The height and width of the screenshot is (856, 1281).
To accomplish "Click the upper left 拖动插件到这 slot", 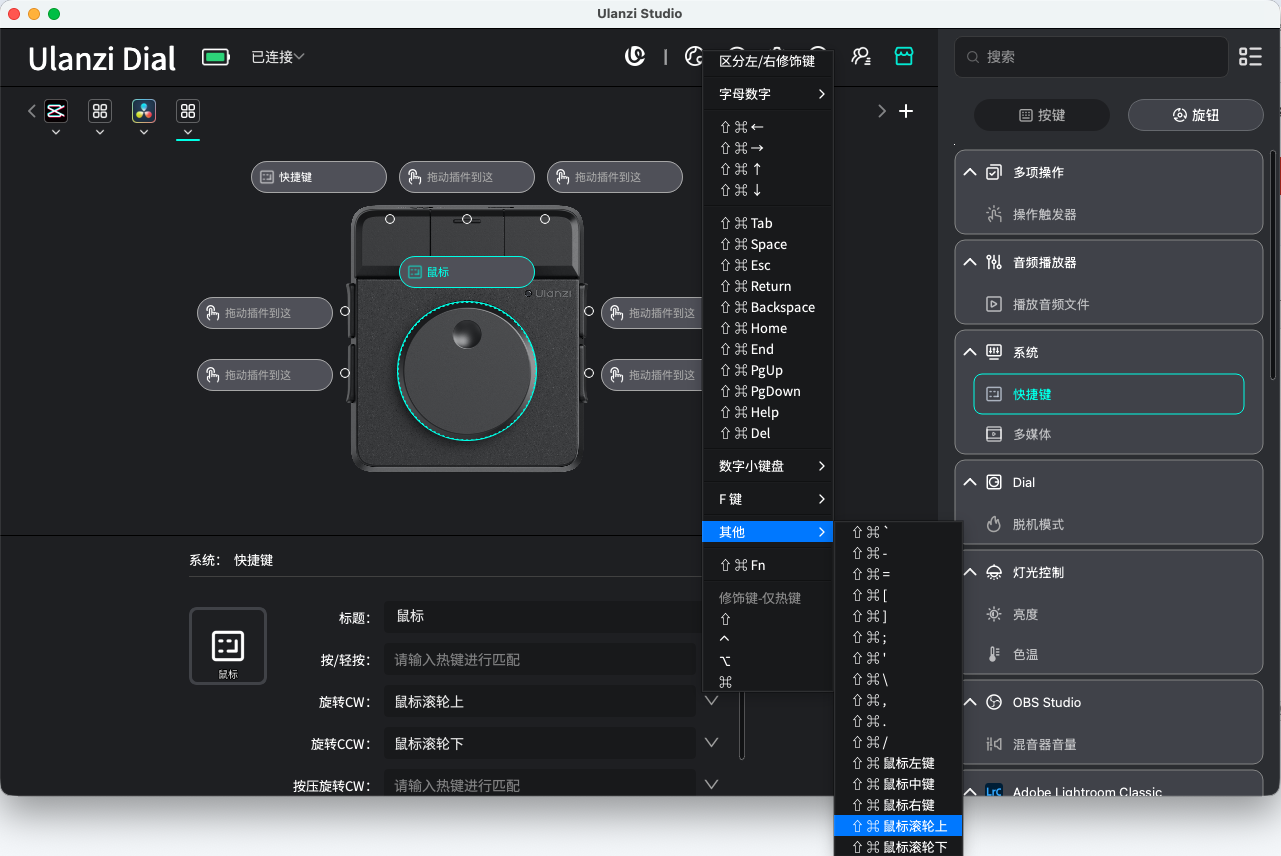I will point(265,313).
